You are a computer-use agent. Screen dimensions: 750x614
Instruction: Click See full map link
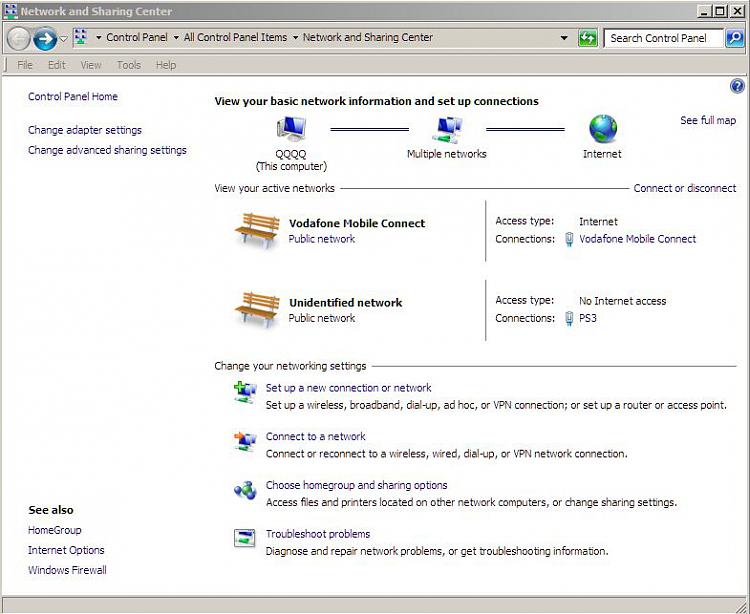(708, 120)
